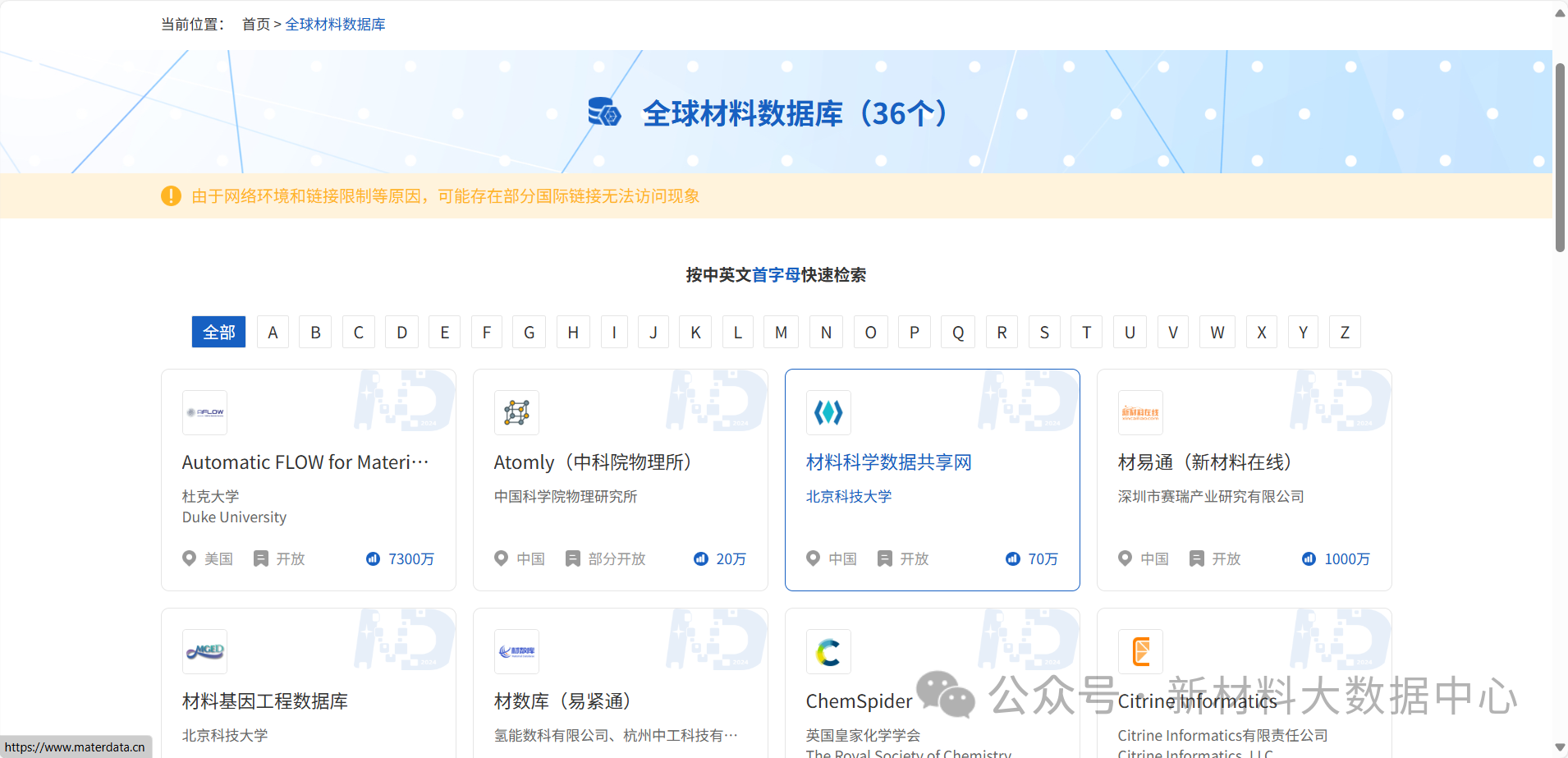Click data count icon beside 20万
Viewport: 1568px width, 758px height.
(701, 558)
